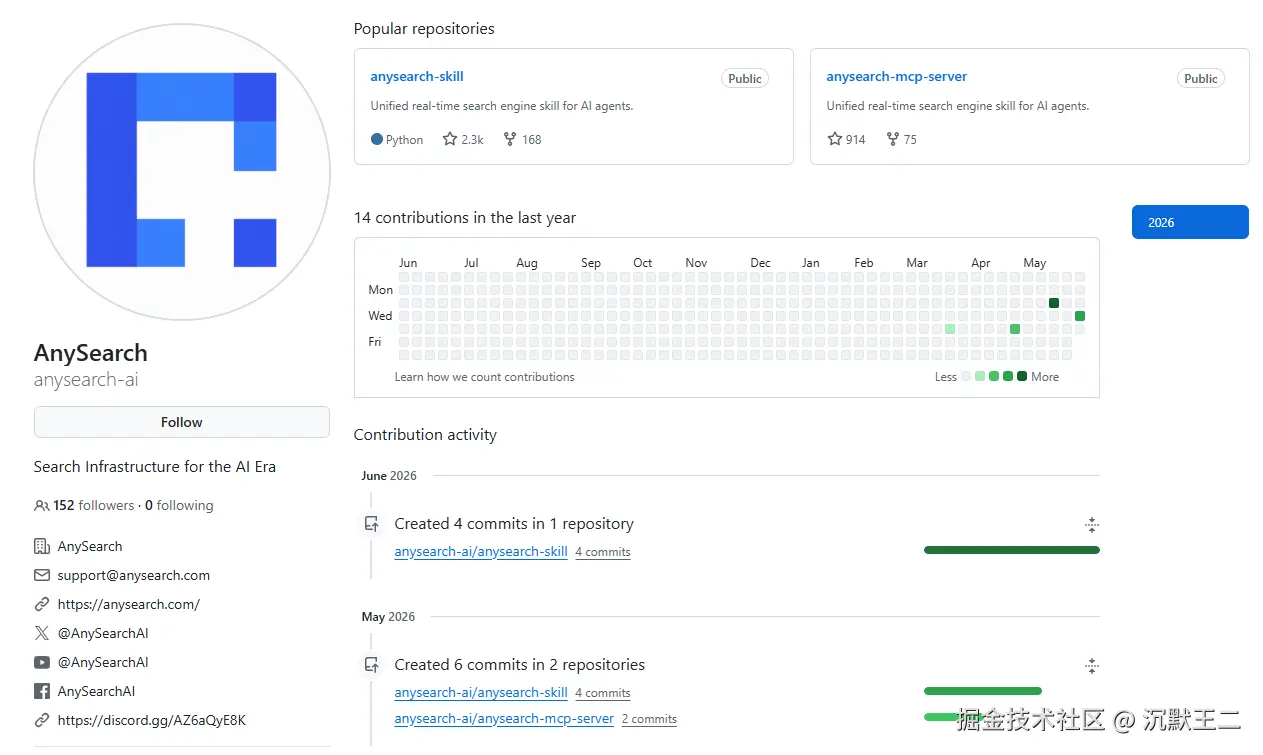
Task: Open the YouTube channel @AnySearchAI
Action: pyautogui.click(x=103, y=662)
